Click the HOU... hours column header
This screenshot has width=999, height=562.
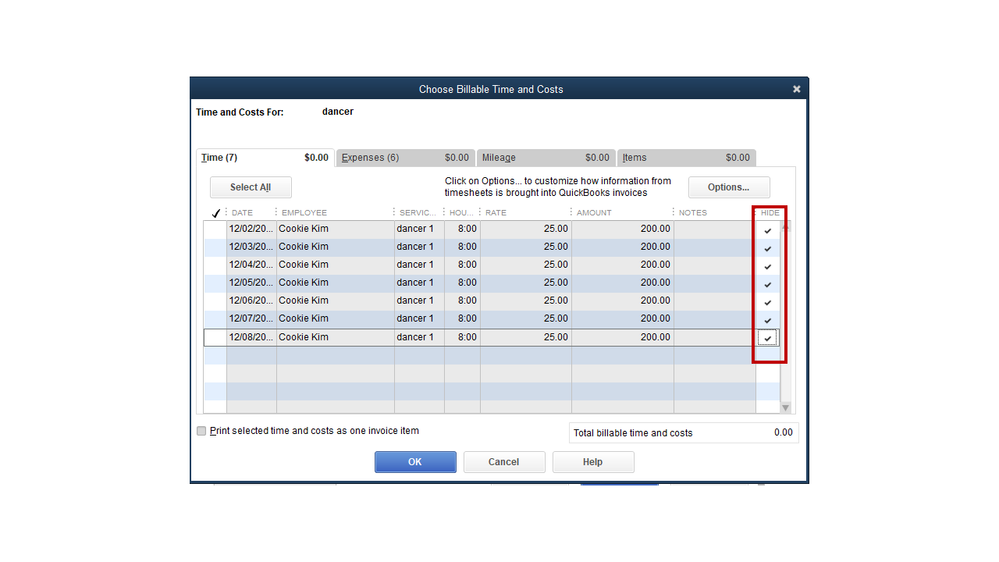click(461, 213)
